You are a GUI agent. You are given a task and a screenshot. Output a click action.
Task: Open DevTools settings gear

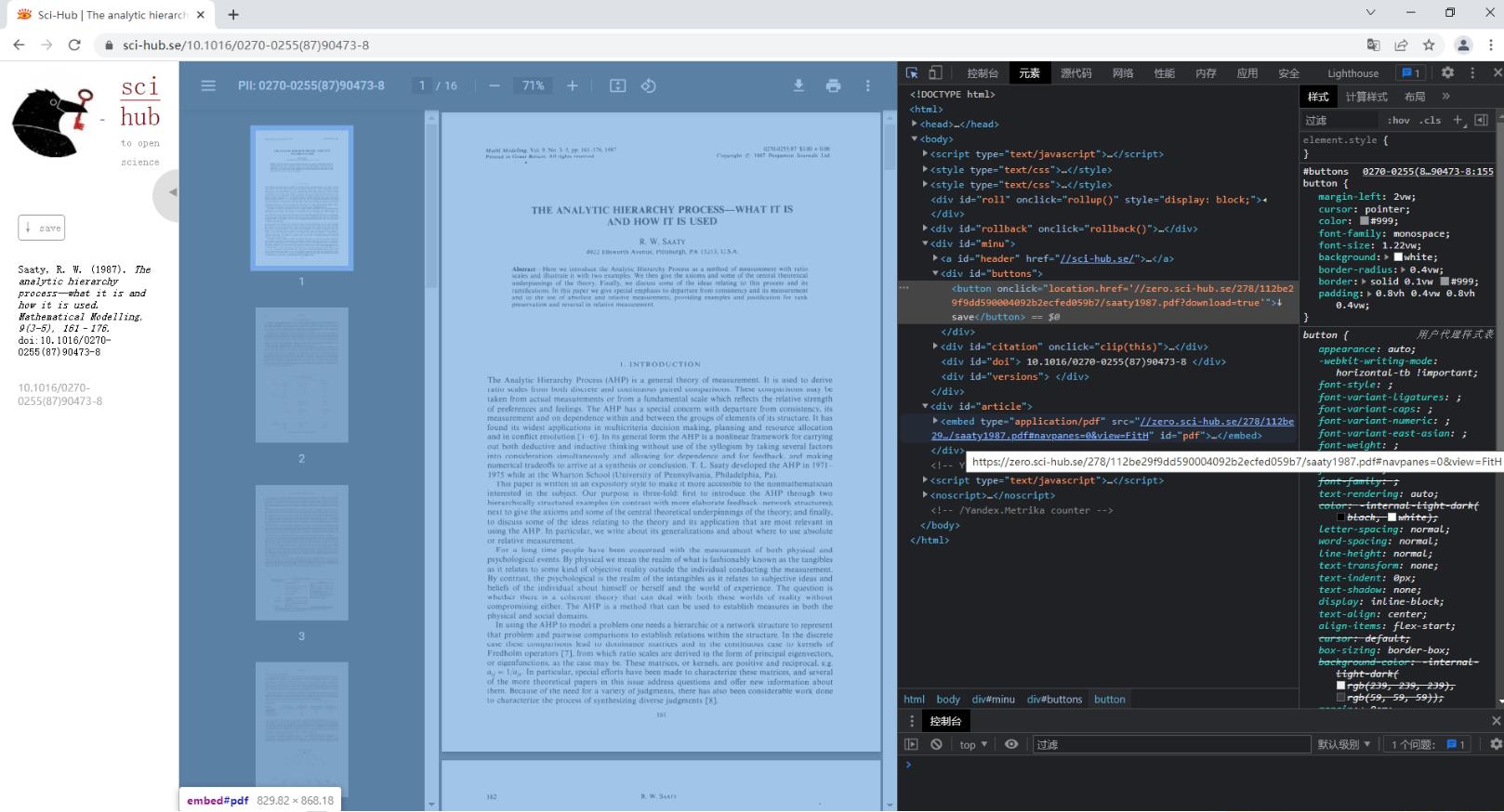[x=1447, y=72]
